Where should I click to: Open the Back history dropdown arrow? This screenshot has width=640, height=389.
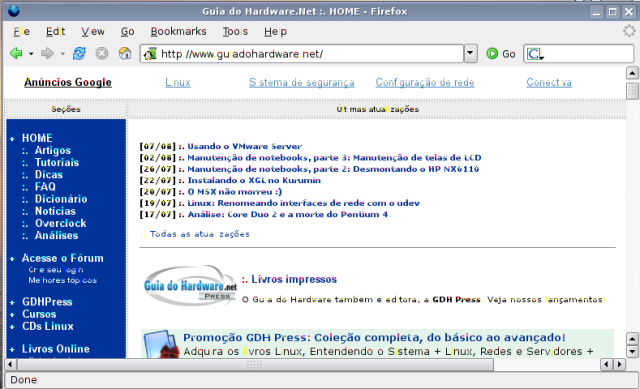(x=31, y=54)
